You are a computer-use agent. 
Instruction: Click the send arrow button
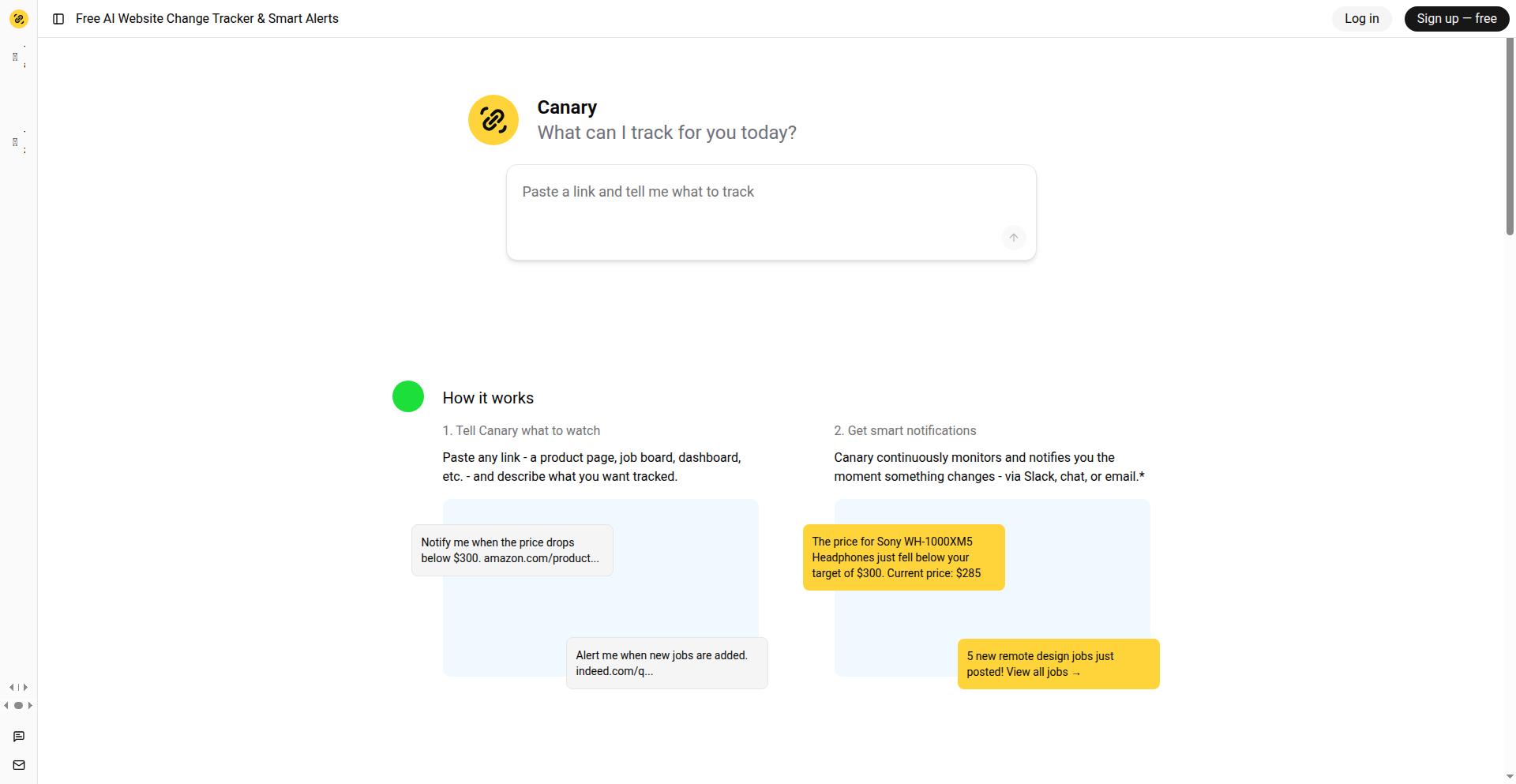click(1014, 238)
